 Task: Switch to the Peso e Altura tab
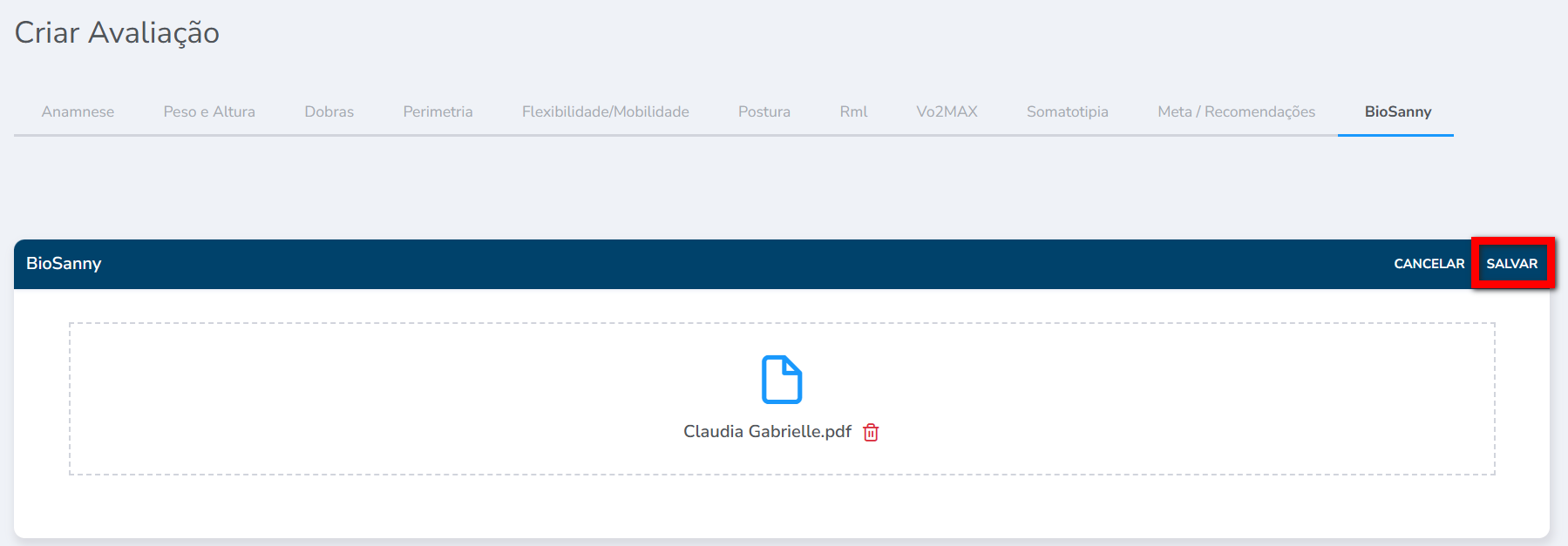coord(209,111)
